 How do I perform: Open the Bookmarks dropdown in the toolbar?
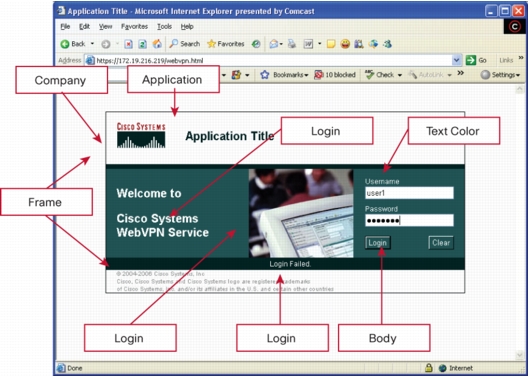(284, 75)
